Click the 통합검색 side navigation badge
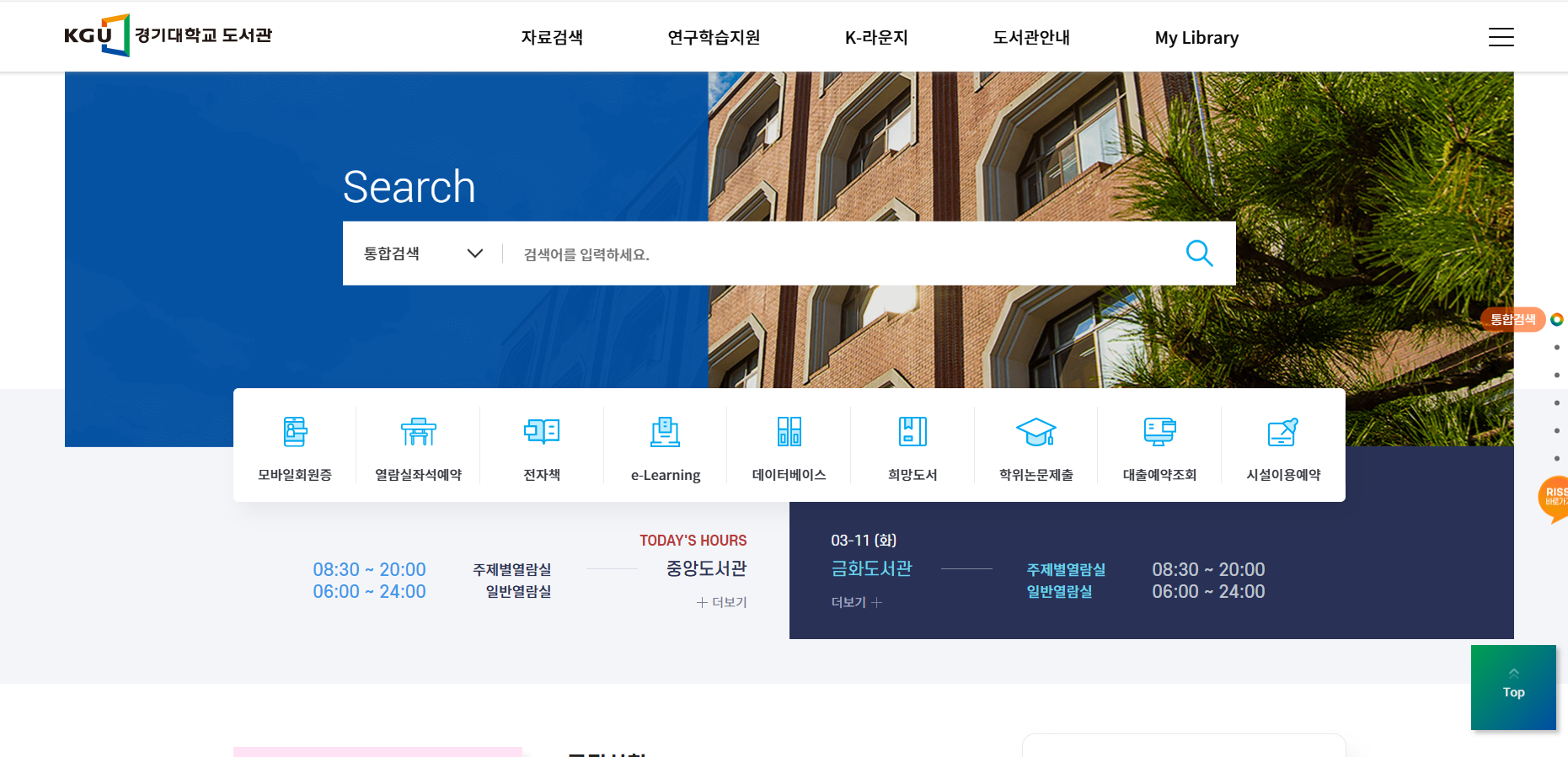Viewport: 1568px width, 757px height. (1513, 319)
